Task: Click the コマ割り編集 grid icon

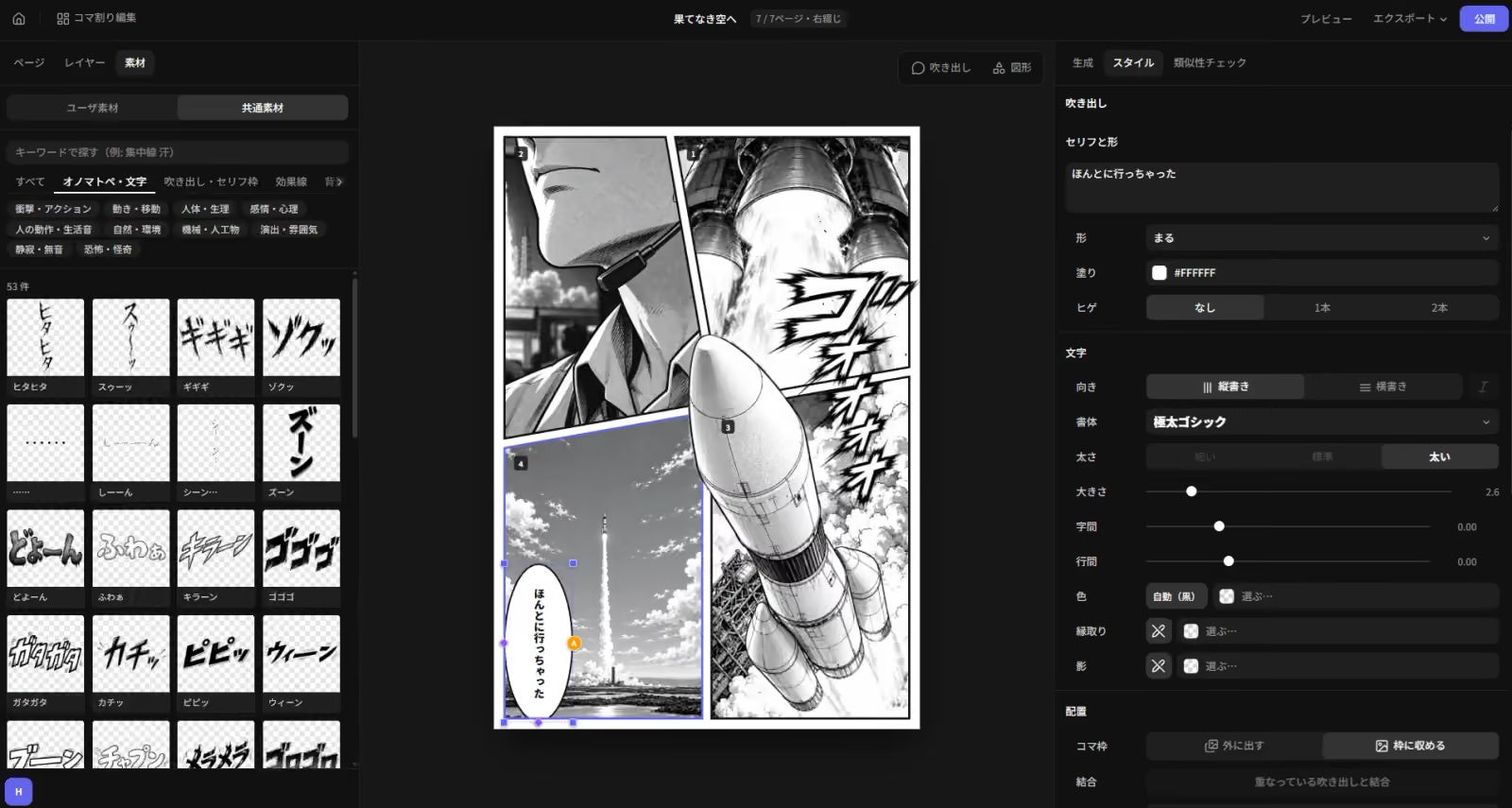Action: 63,18
